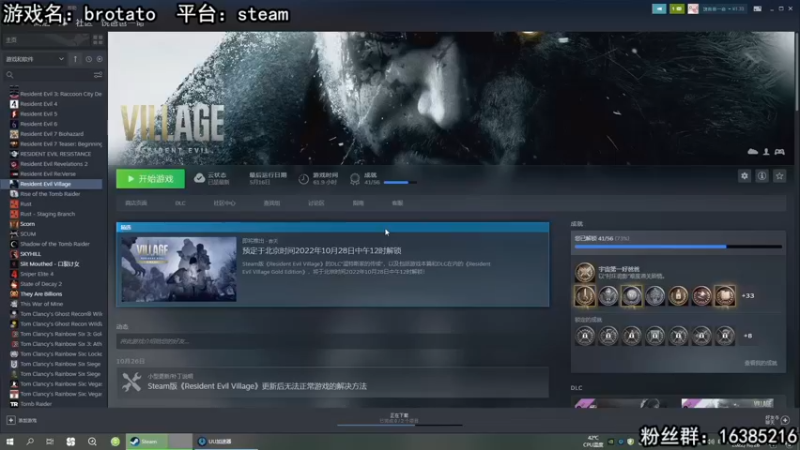Click achievement progress bar beside medal icon

(400, 183)
